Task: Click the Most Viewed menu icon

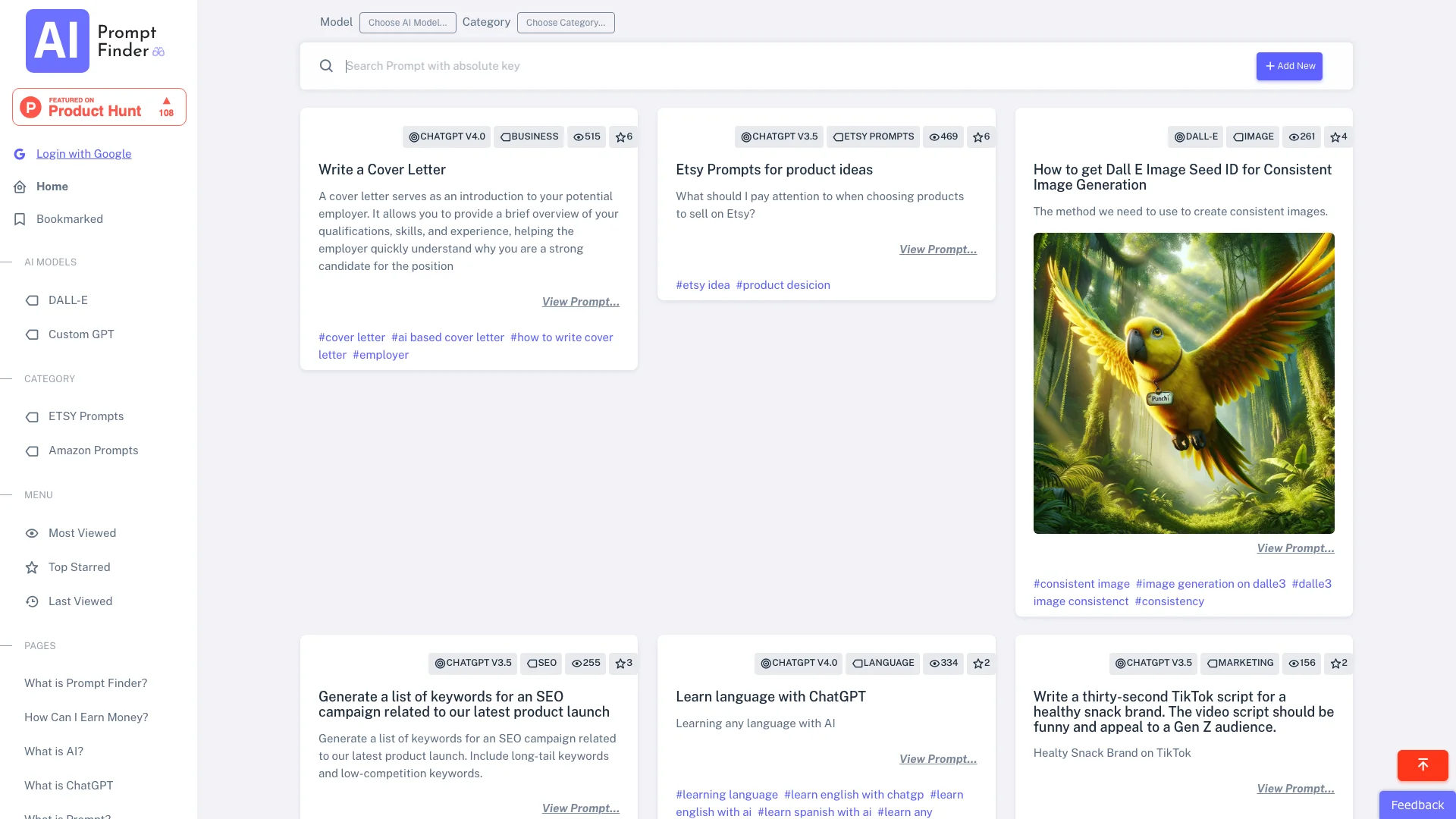Action: pos(32,532)
